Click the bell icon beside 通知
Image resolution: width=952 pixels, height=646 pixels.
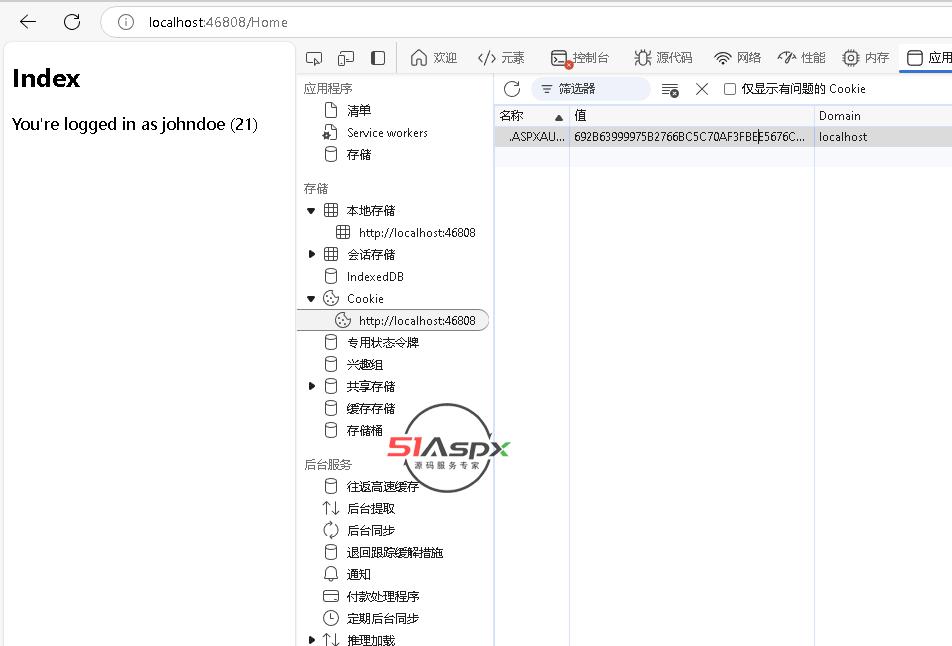point(331,574)
